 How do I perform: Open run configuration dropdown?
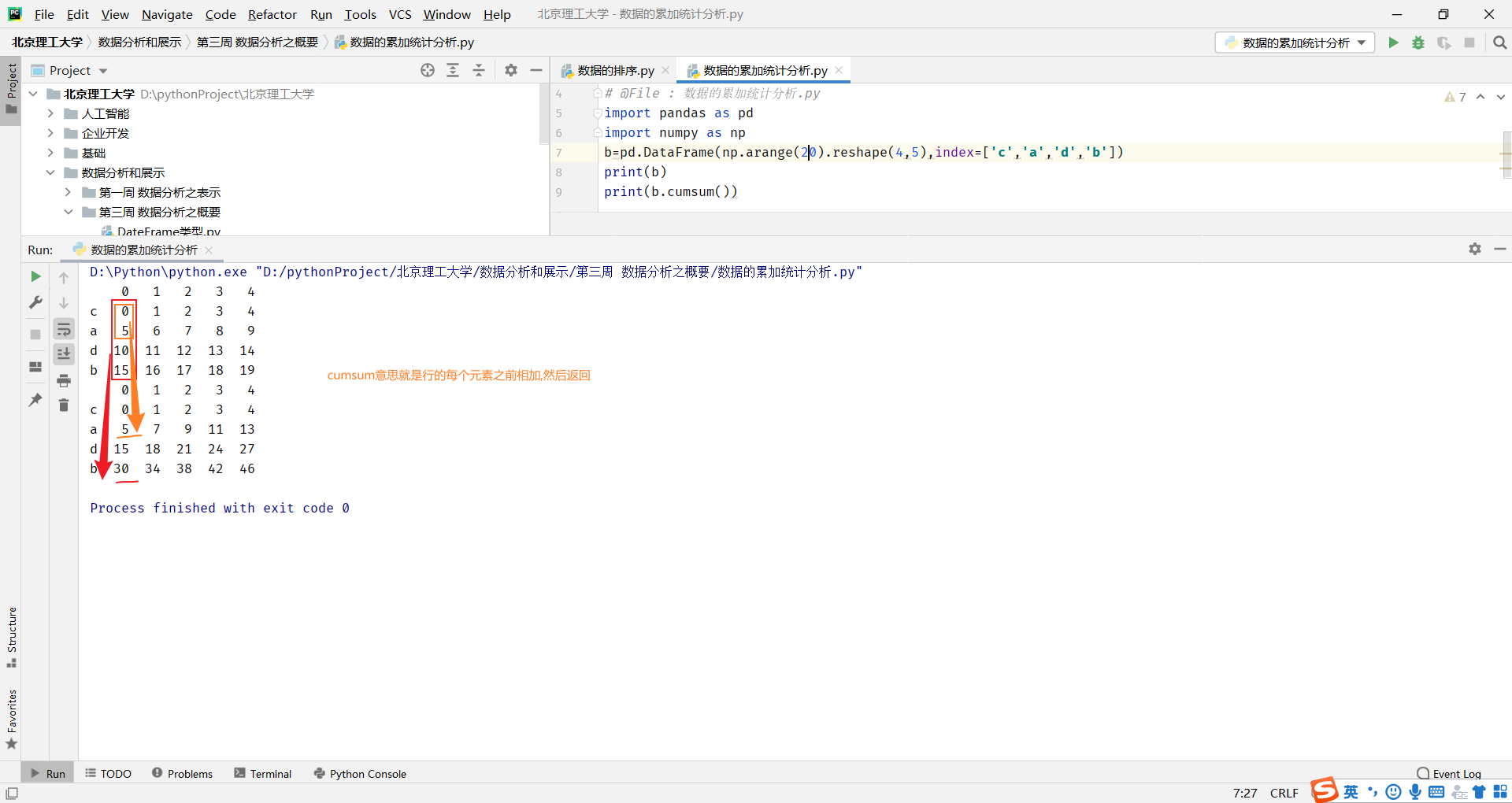[1295, 43]
